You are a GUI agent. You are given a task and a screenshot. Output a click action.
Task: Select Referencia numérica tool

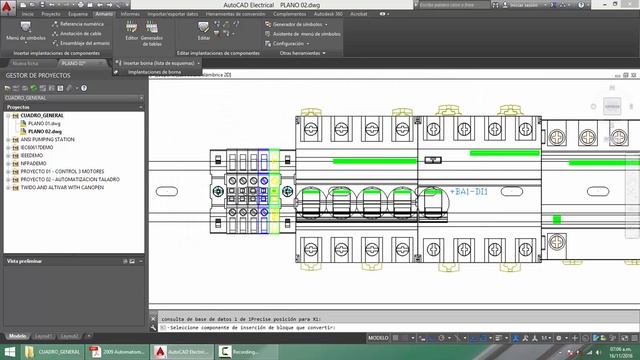(x=78, y=24)
